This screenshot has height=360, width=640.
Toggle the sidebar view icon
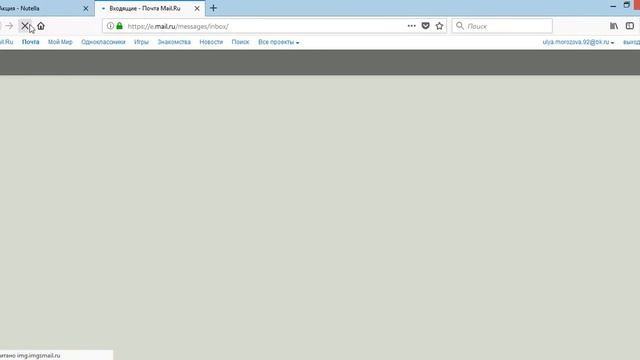(630, 26)
